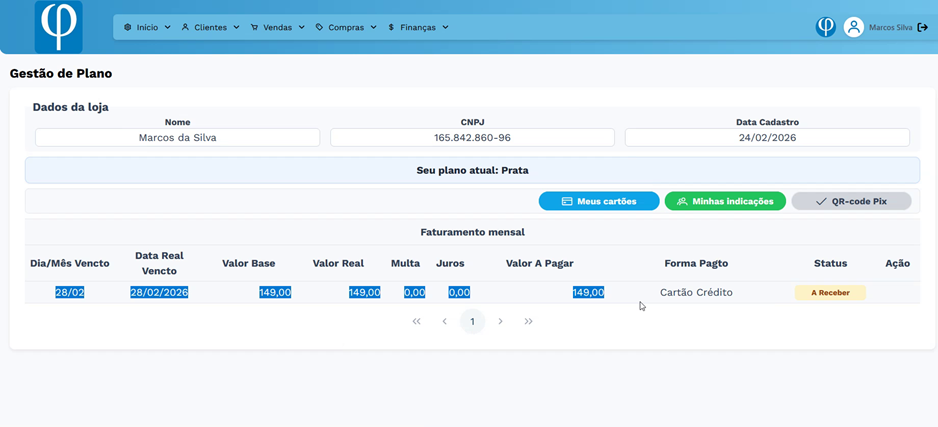Jump to the last page arrow
The image size is (938, 427).
[528, 321]
